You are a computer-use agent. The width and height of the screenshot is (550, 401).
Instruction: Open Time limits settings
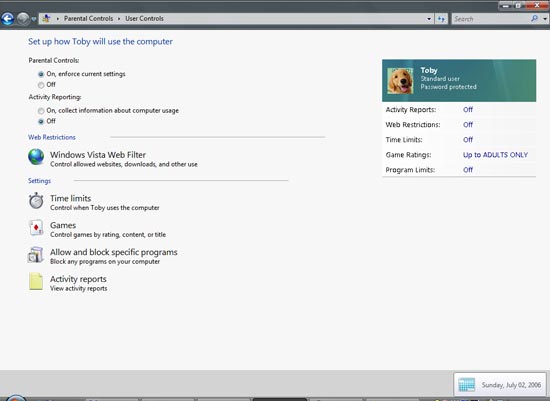71,198
